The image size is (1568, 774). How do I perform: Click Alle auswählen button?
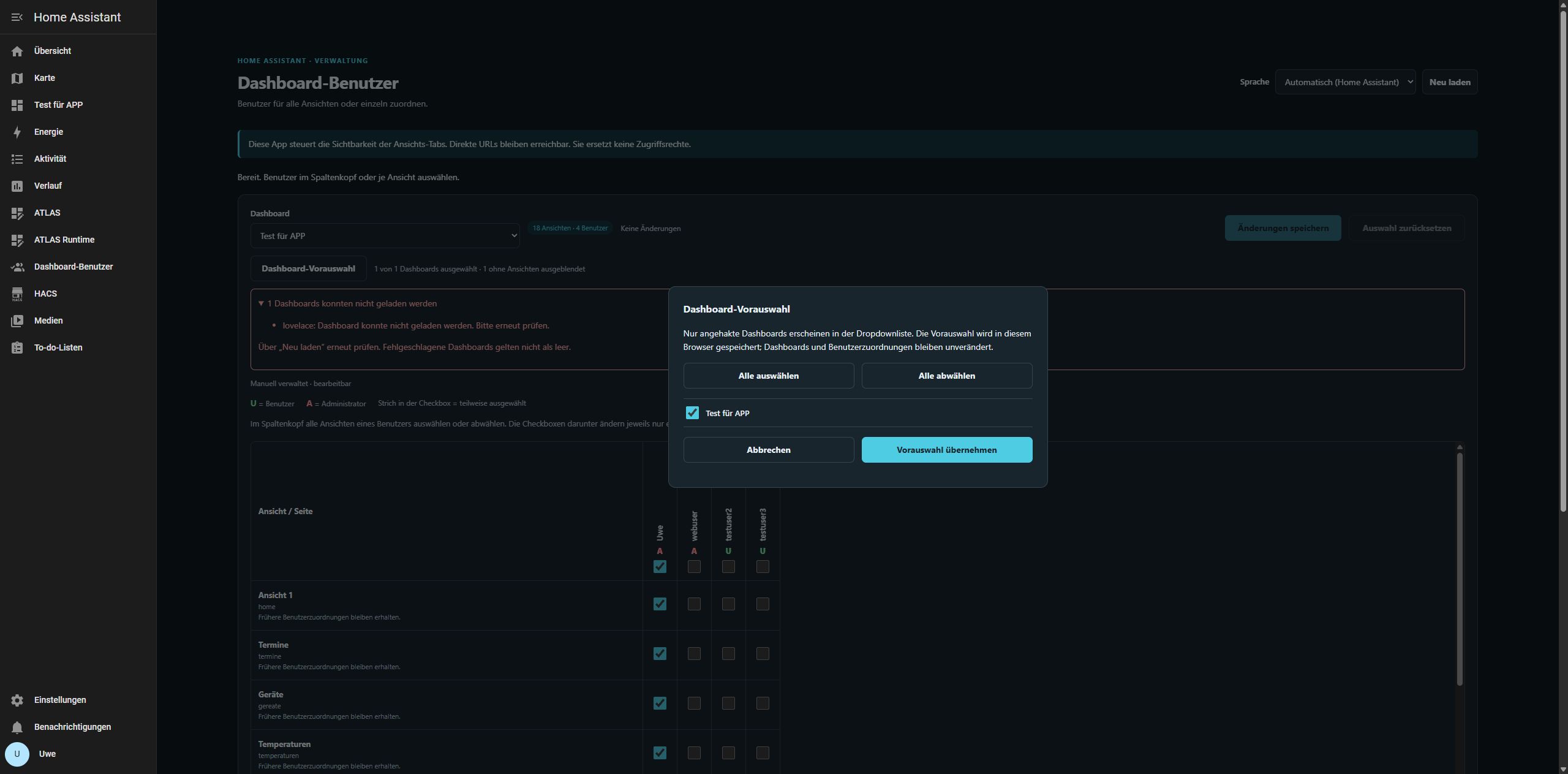click(769, 376)
